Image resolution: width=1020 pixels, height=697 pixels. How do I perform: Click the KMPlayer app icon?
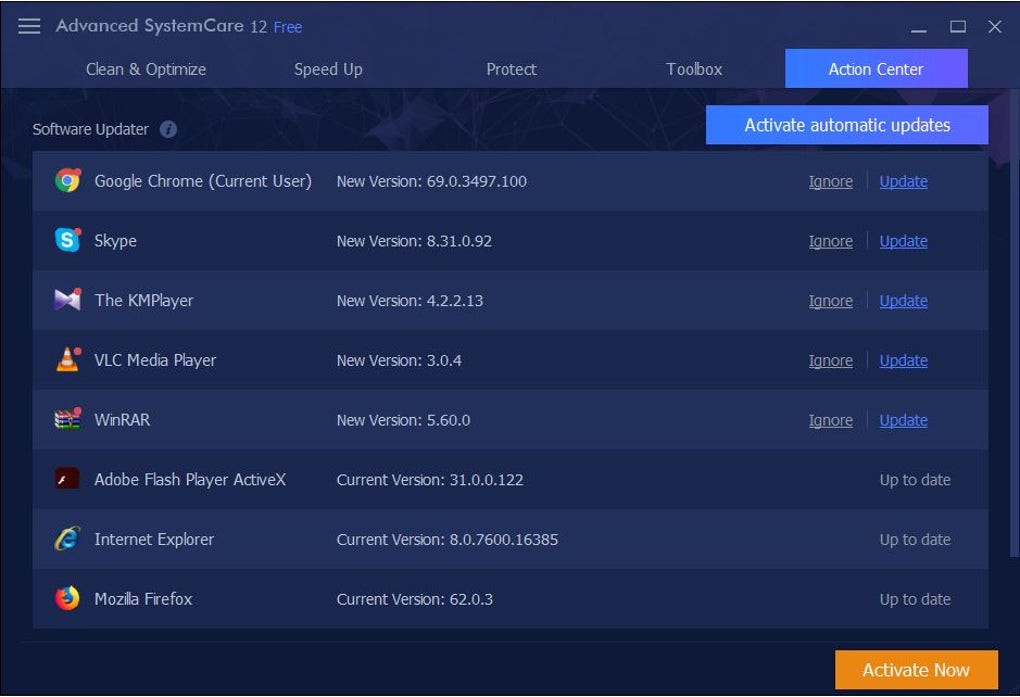pyautogui.click(x=68, y=300)
